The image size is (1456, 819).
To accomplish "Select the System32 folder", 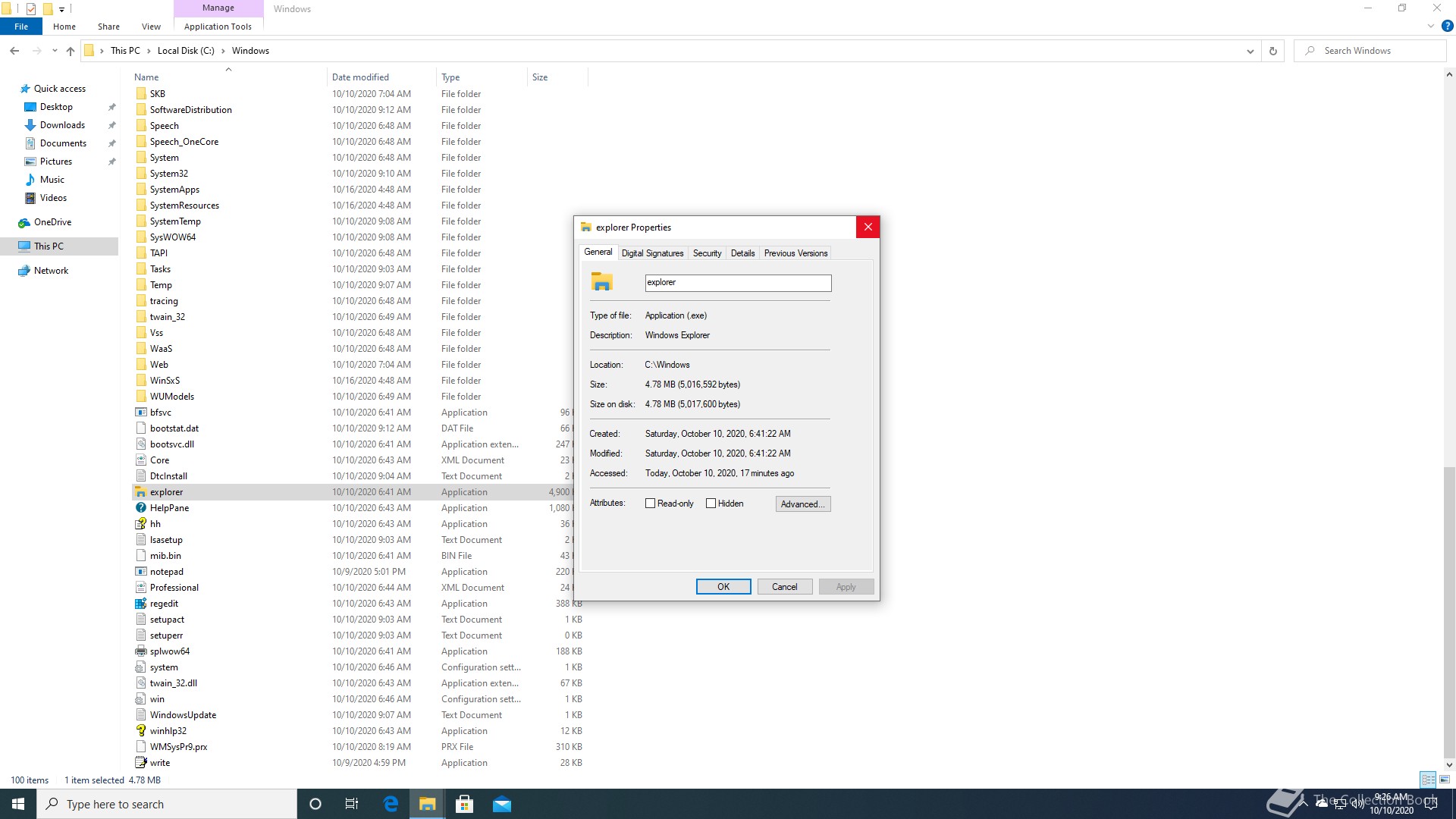I will [x=168, y=174].
